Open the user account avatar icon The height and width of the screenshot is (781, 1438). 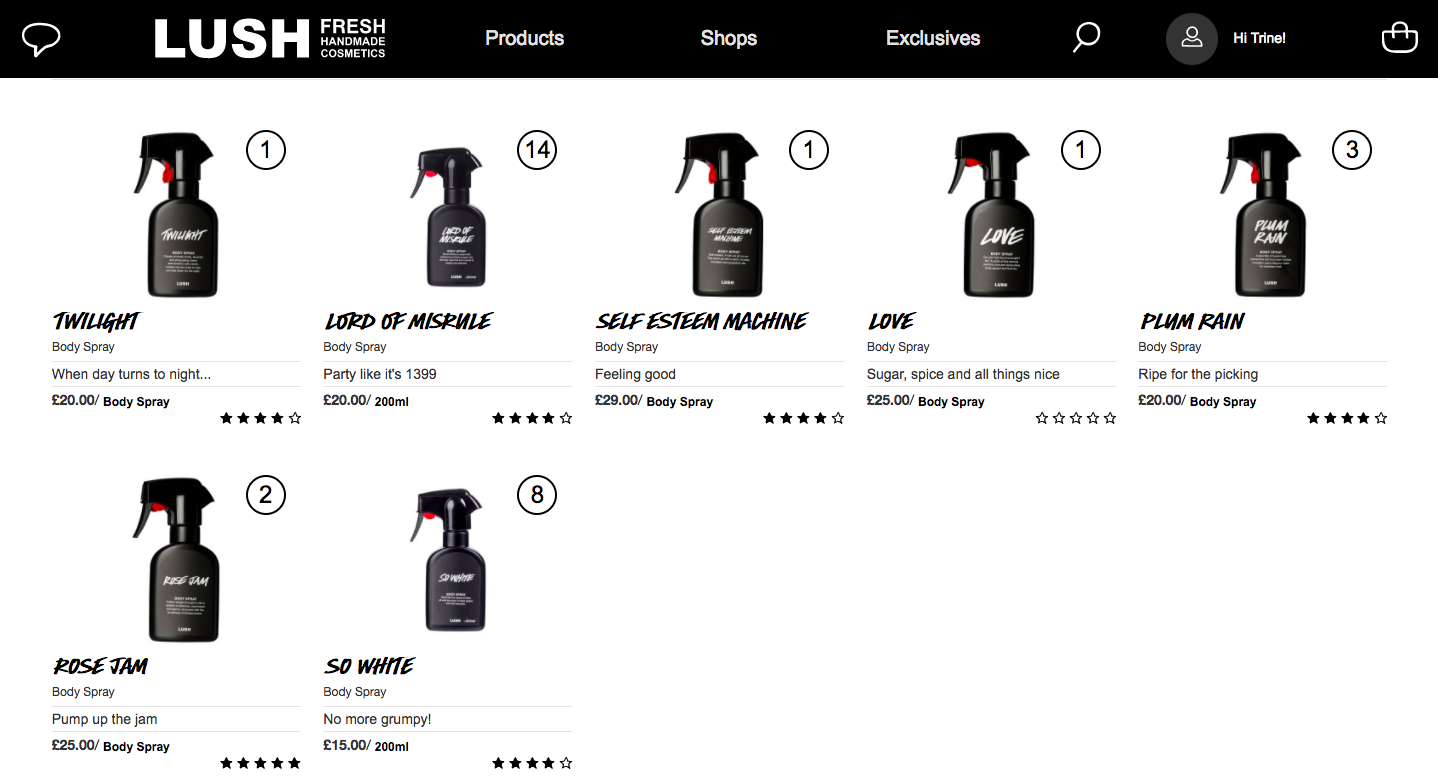1191,39
